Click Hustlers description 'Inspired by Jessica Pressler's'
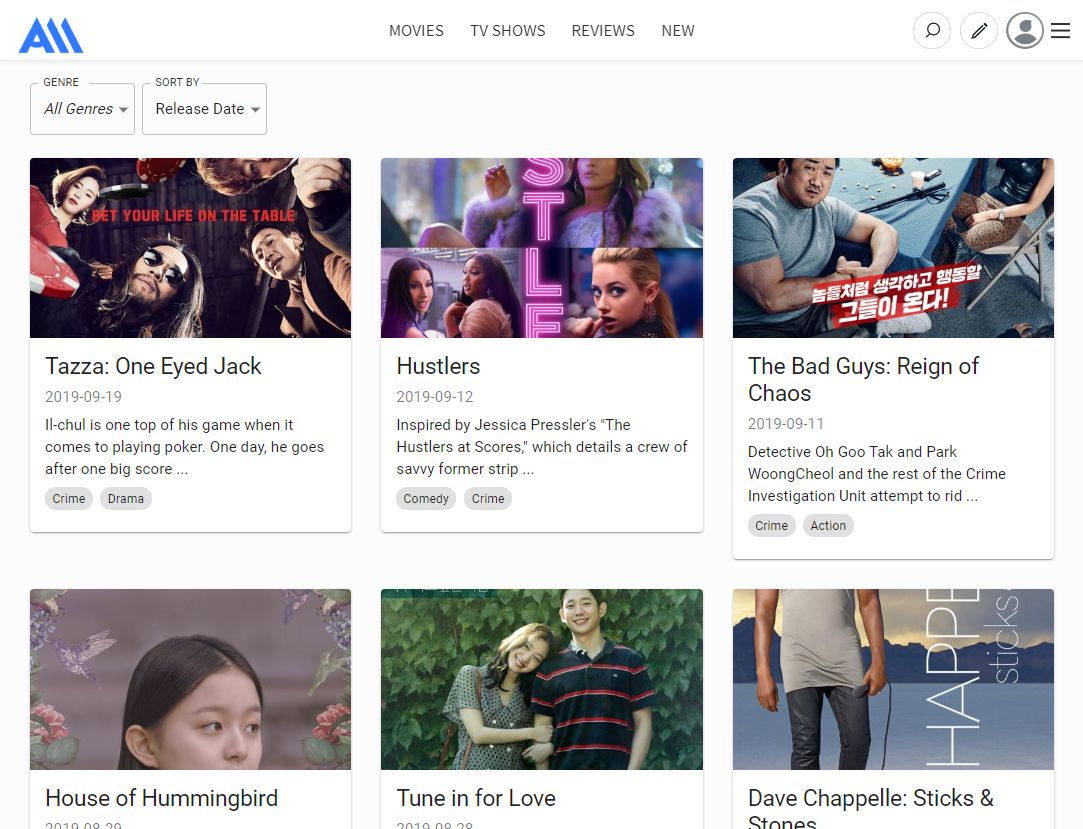 pos(542,447)
